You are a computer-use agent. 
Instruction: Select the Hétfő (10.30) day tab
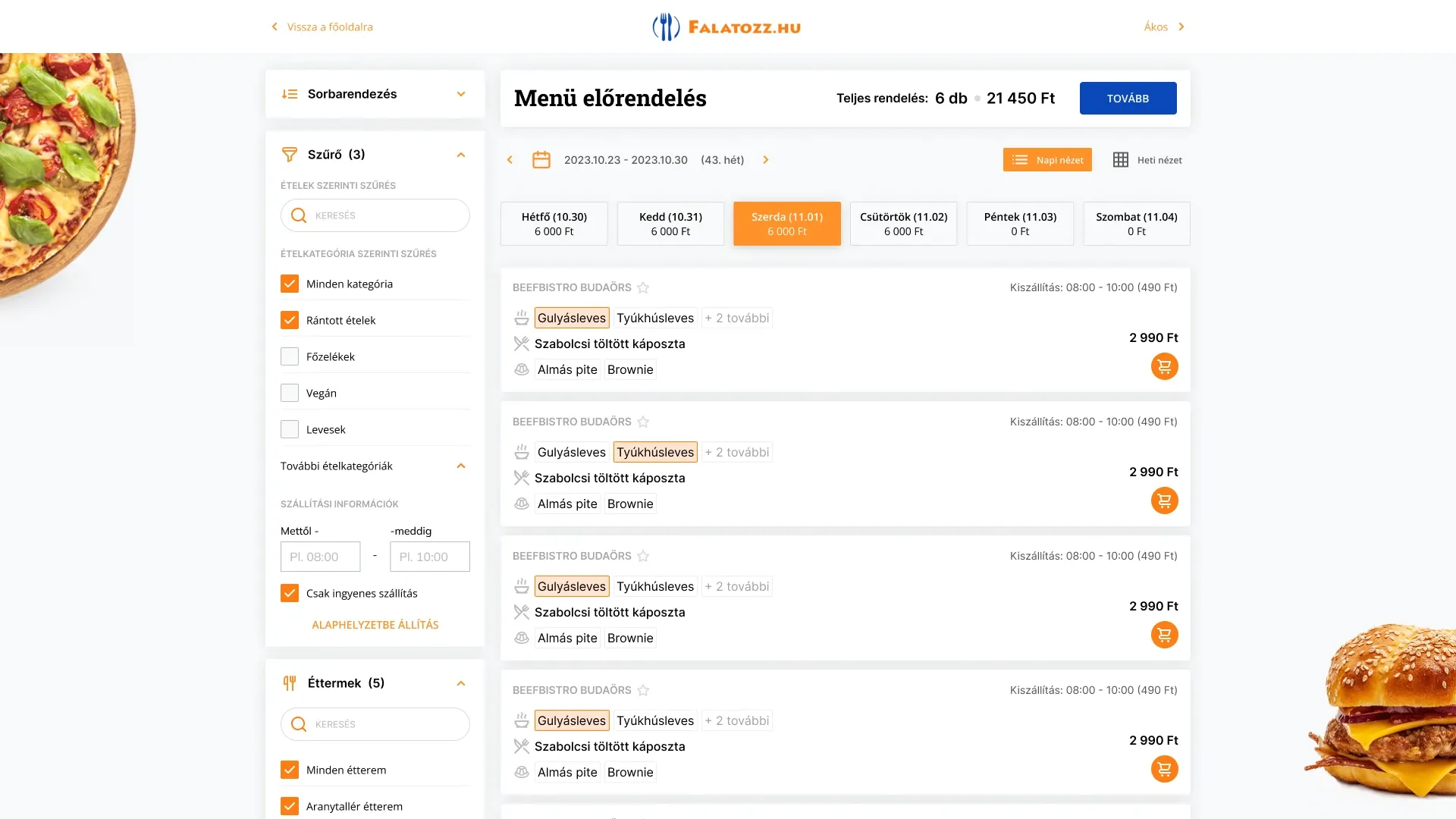point(554,224)
